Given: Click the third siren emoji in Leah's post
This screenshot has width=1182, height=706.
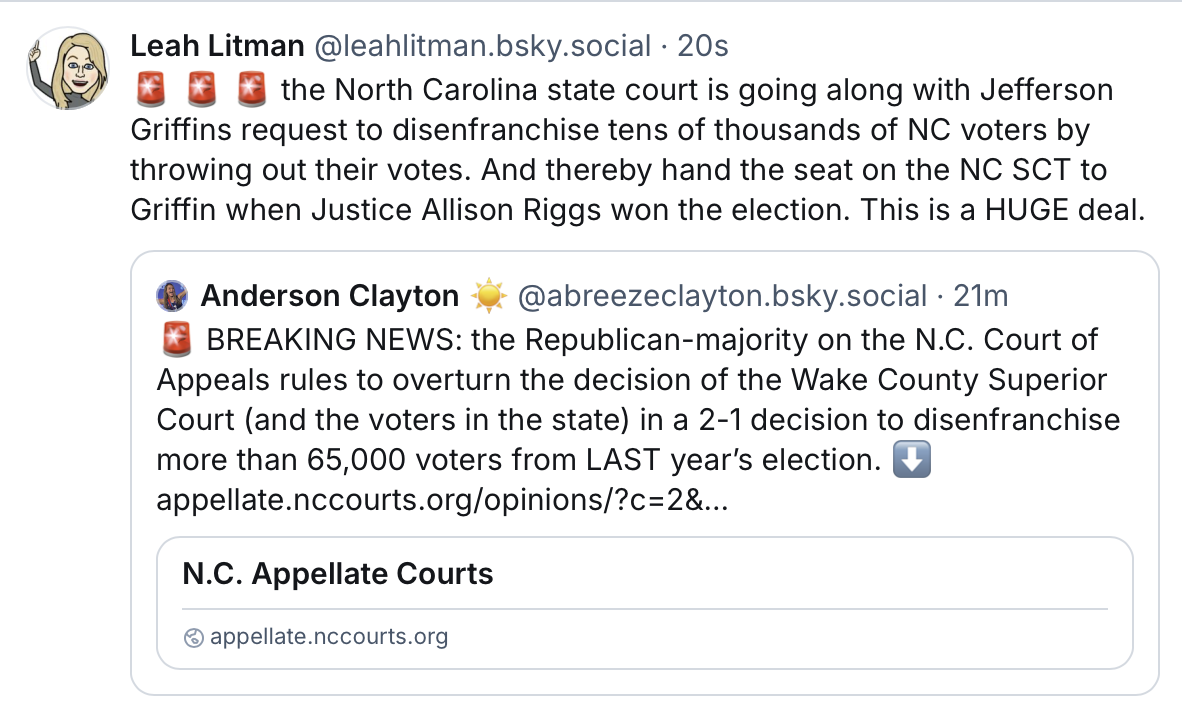Looking at the screenshot, I should (x=251, y=91).
